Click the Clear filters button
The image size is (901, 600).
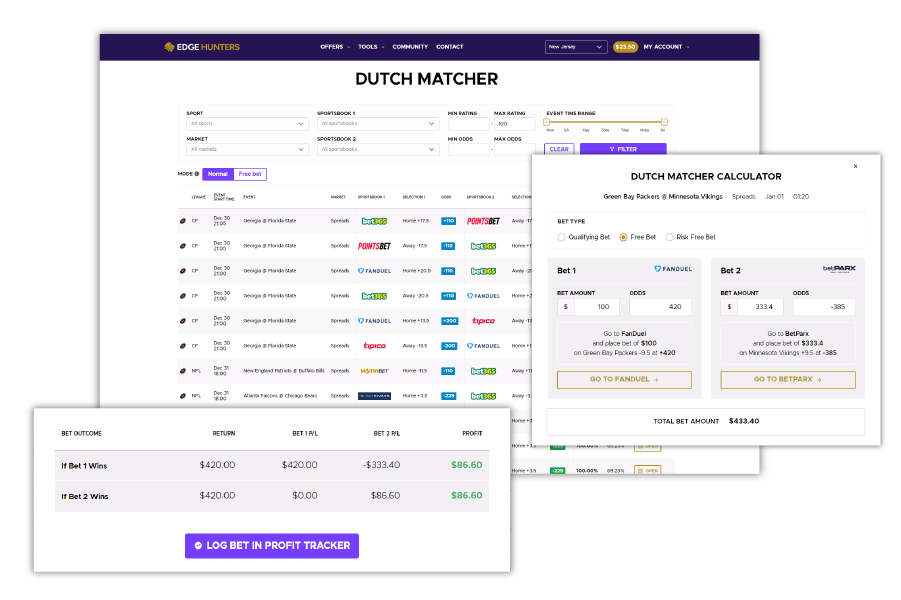[559, 149]
